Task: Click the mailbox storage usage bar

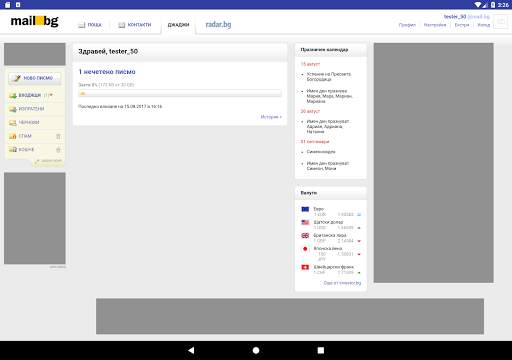Action: point(180,94)
